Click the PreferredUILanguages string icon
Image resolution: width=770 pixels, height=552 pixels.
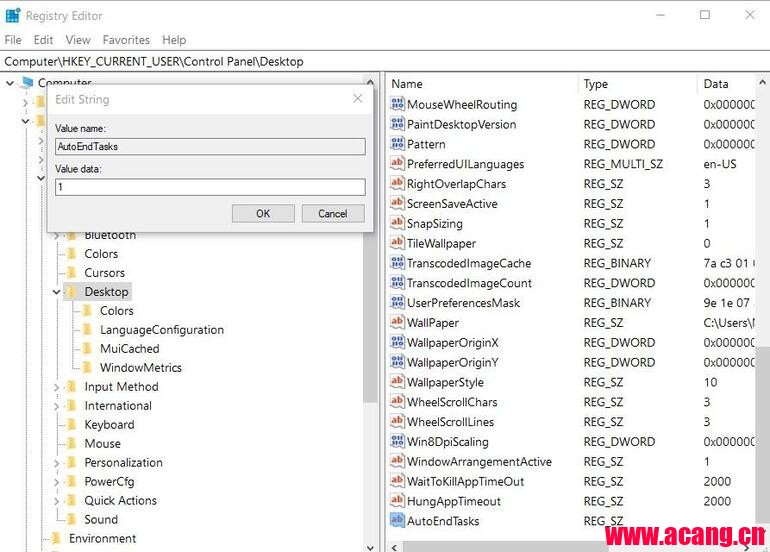397,164
